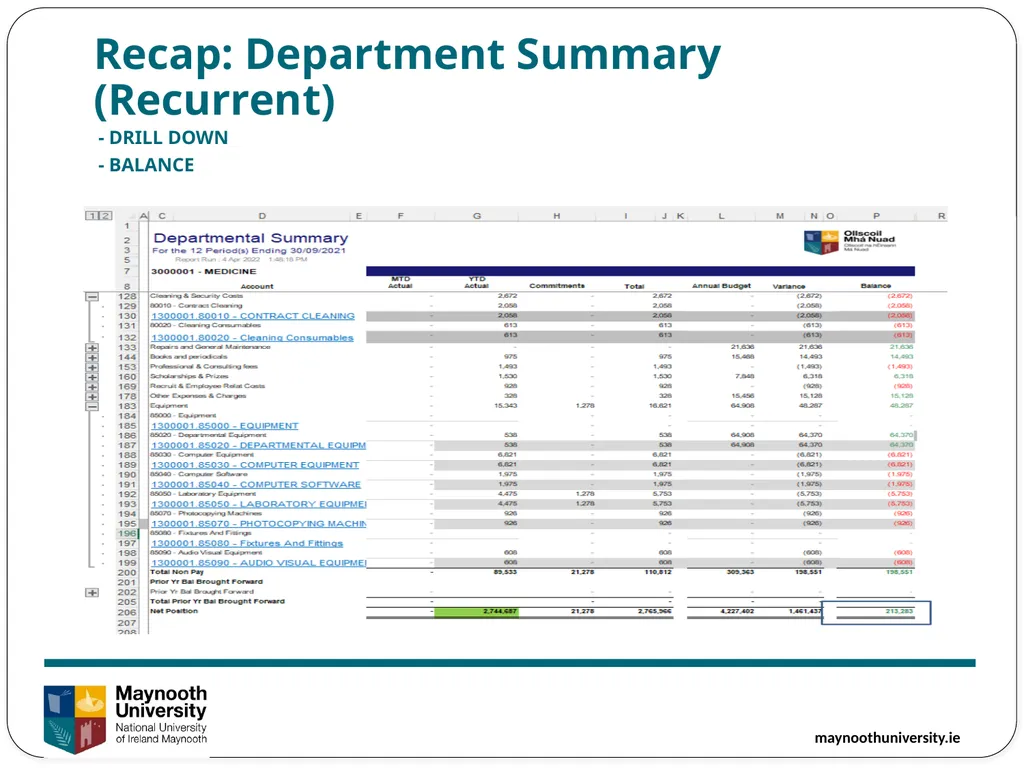Viewport: 1024px width, 768px height.
Task: Click the green Net Position YTD Actual cell
Action: pyautogui.click(x=477, y=612)
